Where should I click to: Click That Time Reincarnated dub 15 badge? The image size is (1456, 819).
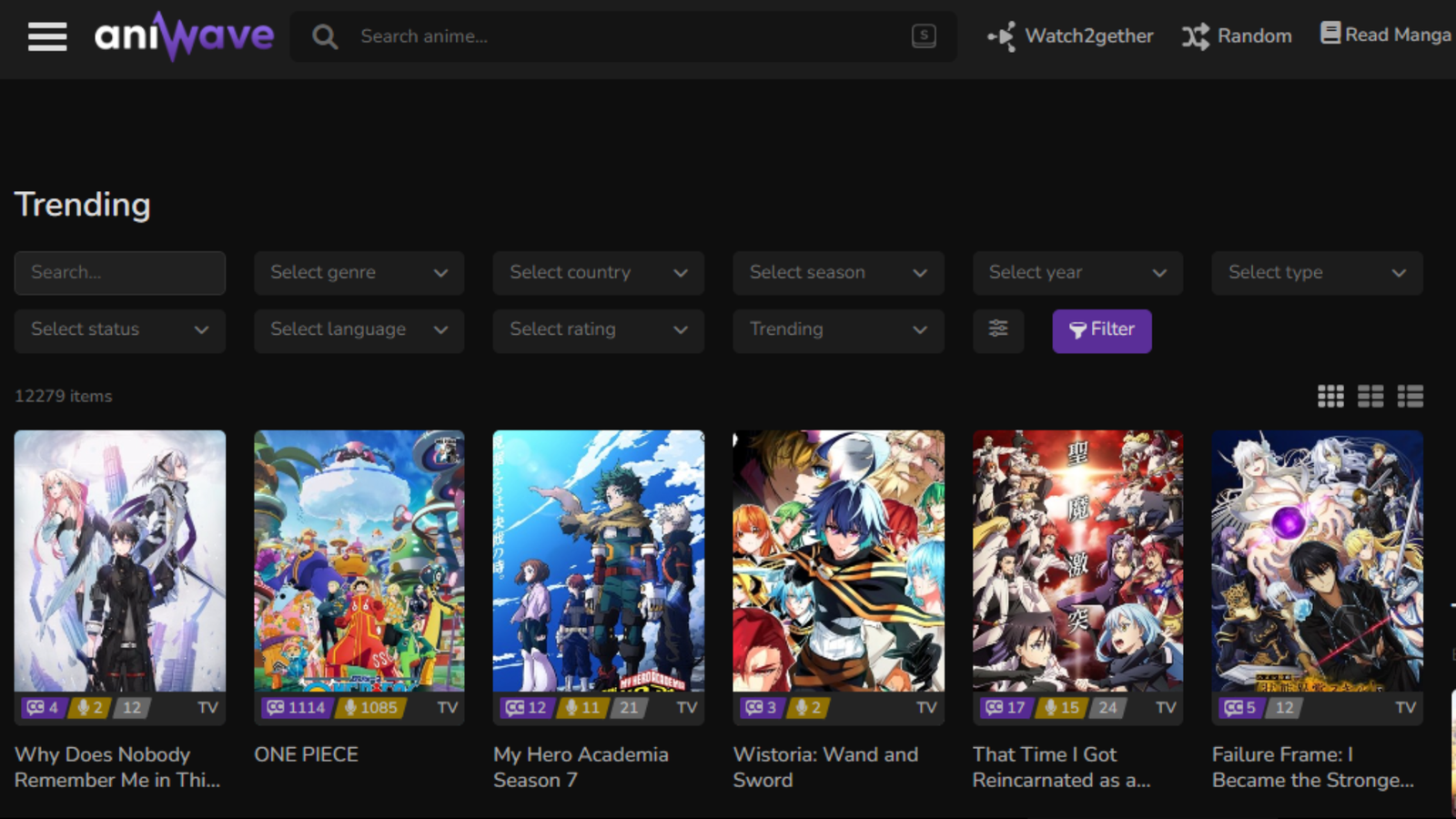1061,707
